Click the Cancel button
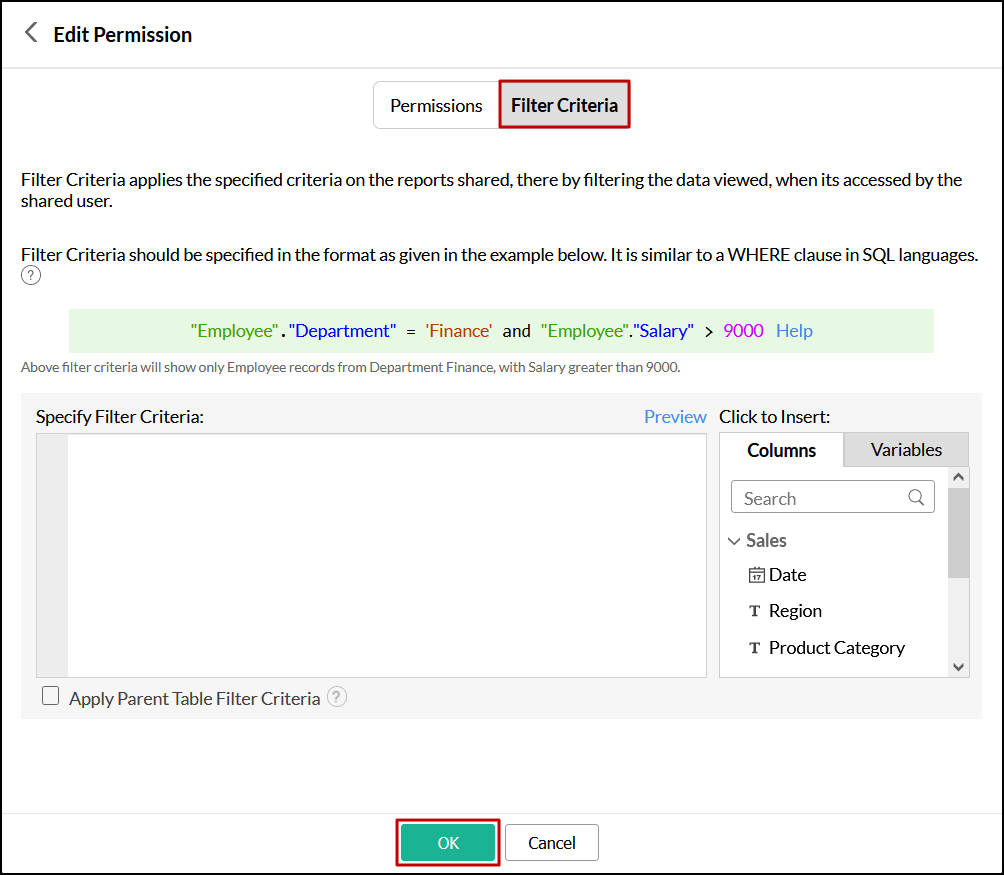Image resolution: width=1004 pixels, height=875 pixels. pos(551,843)
